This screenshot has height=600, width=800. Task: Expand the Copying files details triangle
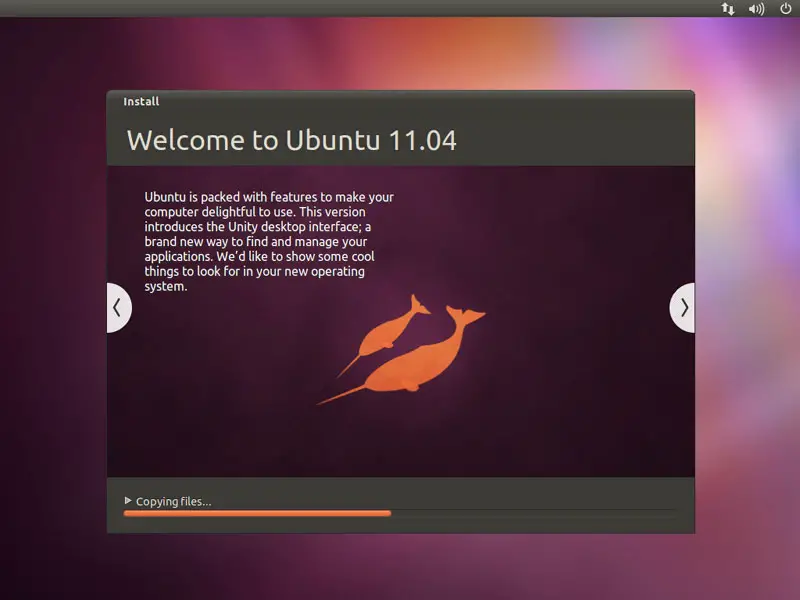tap(128, 501)
